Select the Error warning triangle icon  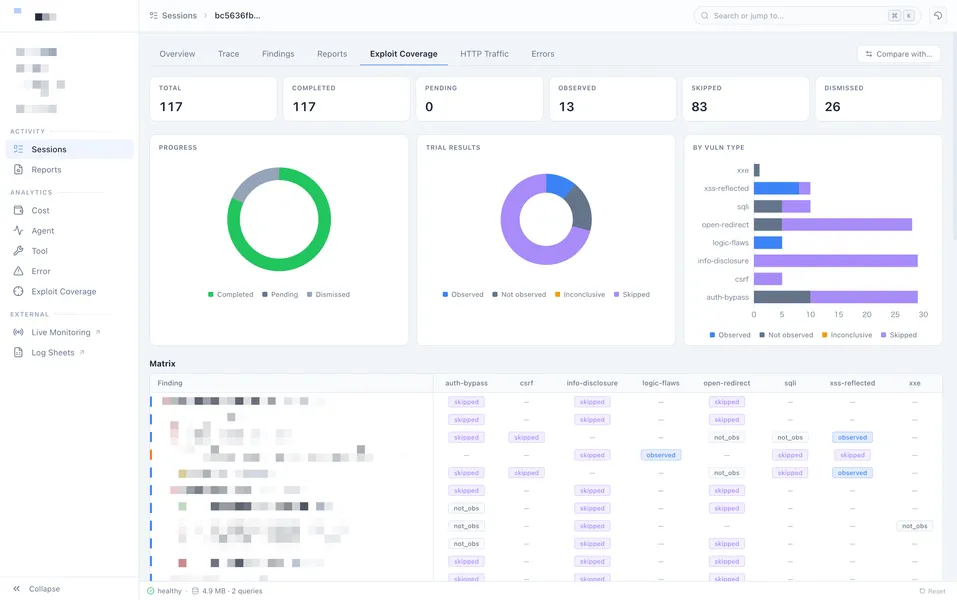(18, 271)
